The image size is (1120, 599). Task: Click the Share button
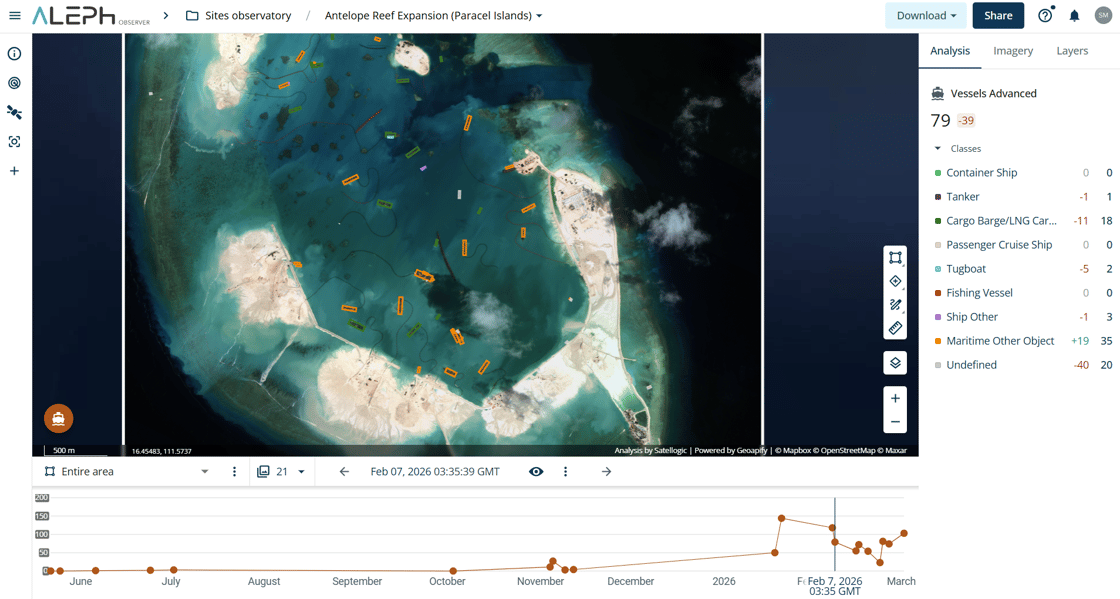[997, 16]
